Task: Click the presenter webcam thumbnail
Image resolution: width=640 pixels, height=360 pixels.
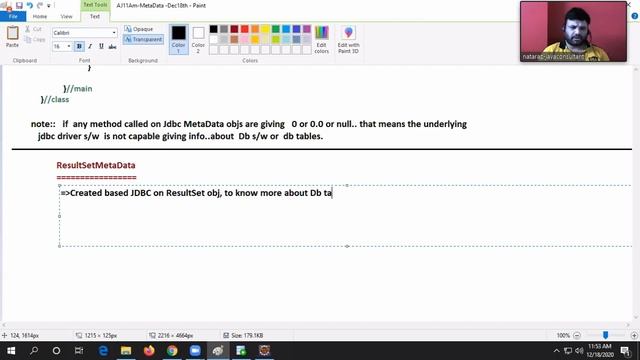Action: (573, 31)
